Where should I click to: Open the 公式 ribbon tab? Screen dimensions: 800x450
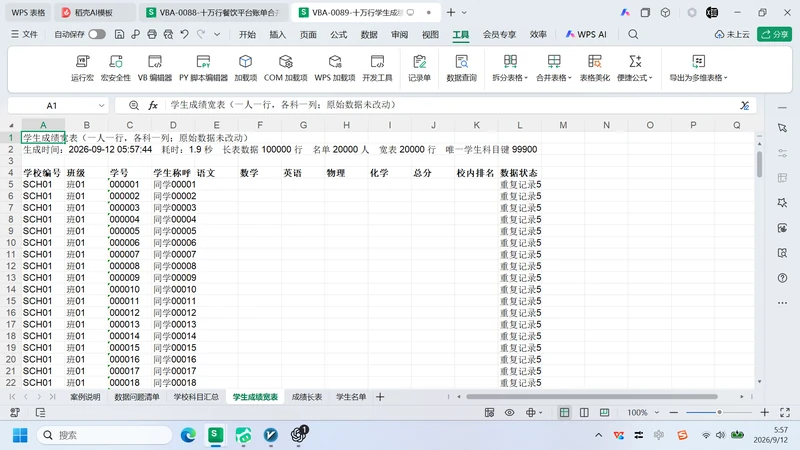[338, 34]
